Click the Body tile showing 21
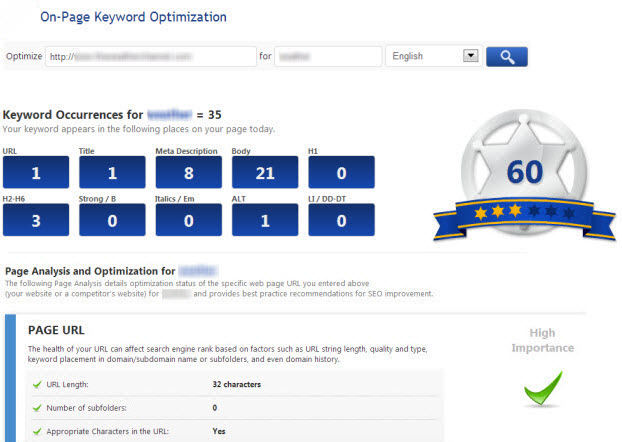 click(266, 173)
